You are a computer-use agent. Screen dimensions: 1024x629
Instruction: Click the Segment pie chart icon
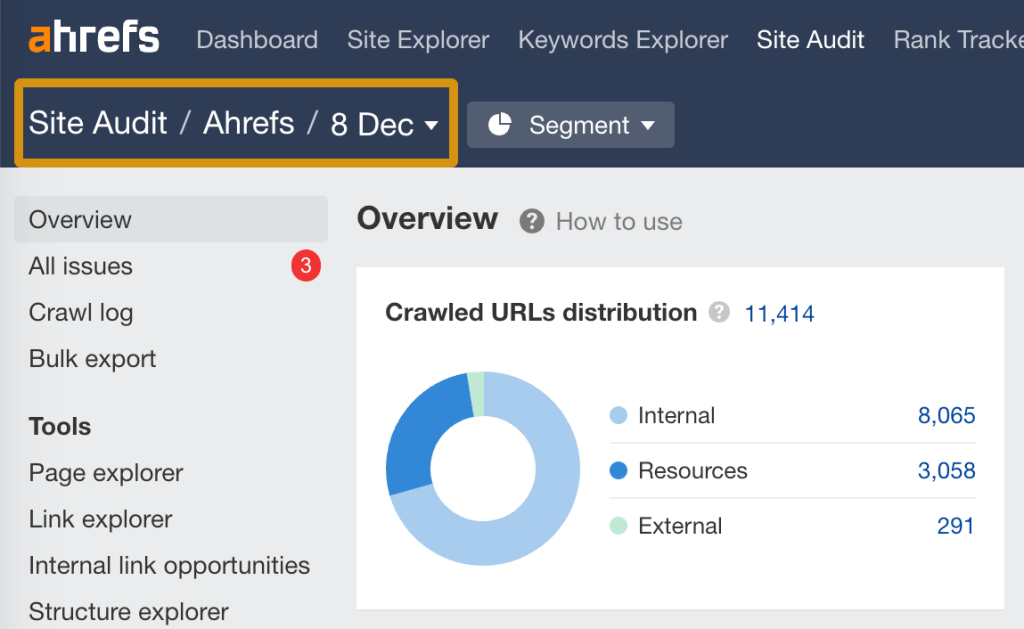click(499, 125)
